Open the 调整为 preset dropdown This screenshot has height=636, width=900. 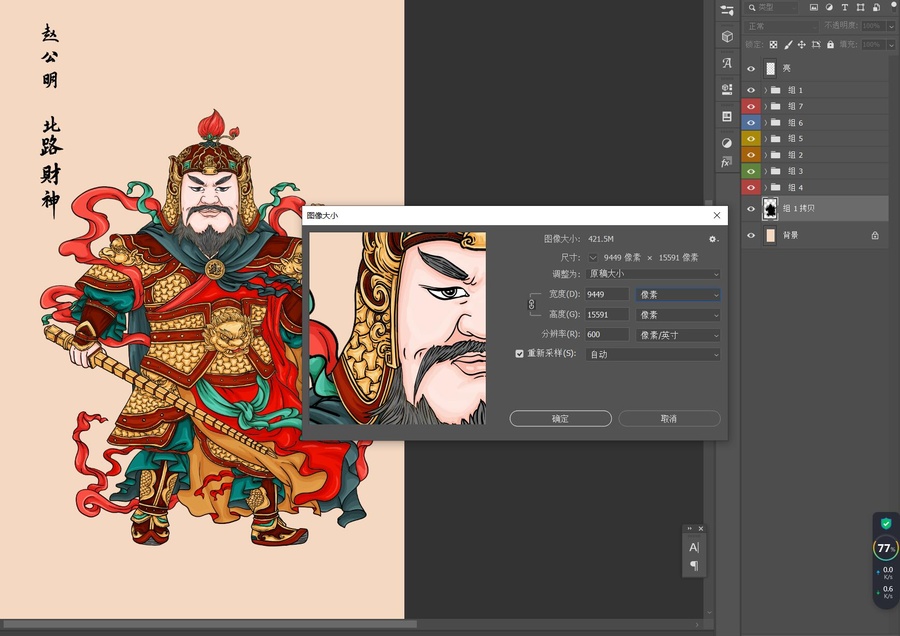click(x=653, y=274)
